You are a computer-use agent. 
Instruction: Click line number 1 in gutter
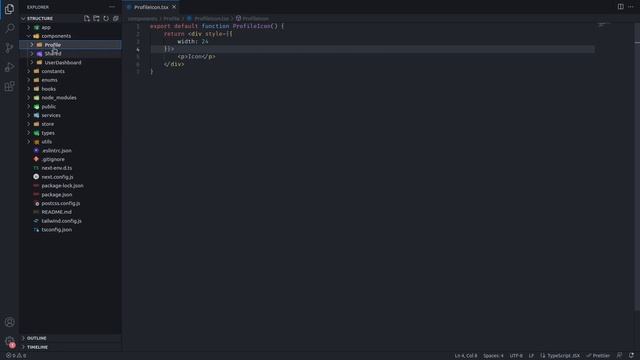138,26
